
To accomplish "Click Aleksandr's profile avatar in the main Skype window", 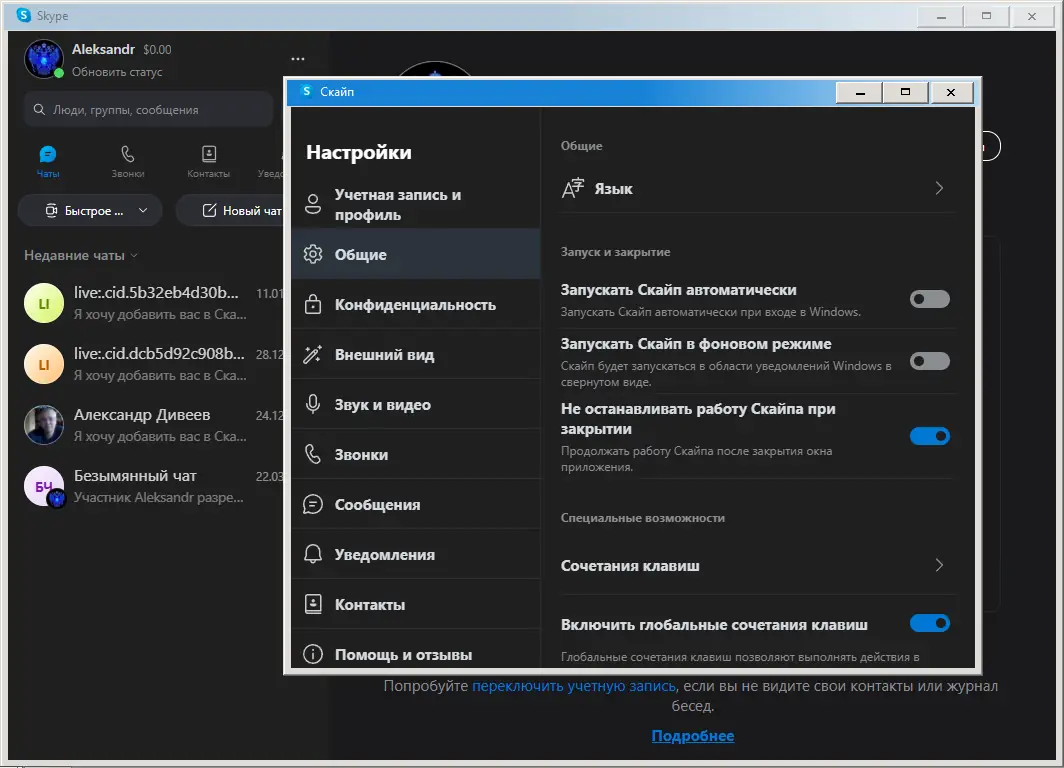I will (44, 59).
